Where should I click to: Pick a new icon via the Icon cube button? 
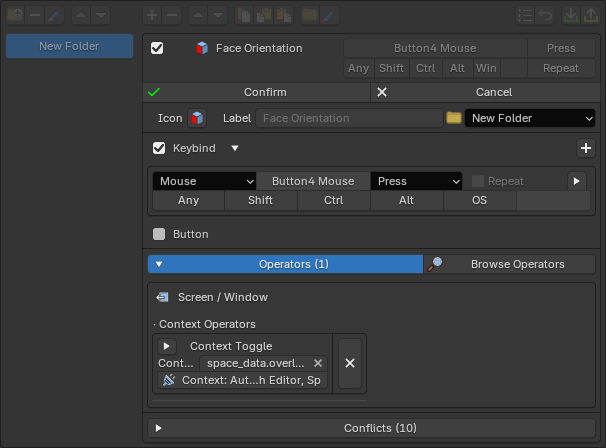pyautogui.click(x=197, y=118)
